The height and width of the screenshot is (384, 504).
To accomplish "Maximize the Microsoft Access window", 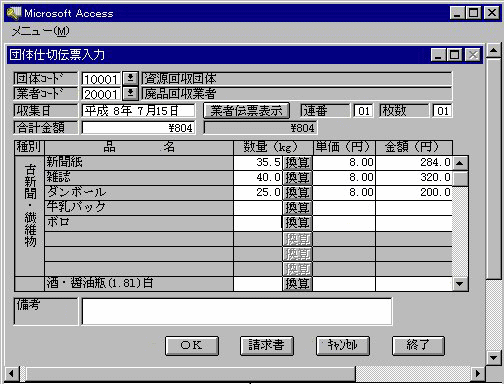I will [473, 13].
